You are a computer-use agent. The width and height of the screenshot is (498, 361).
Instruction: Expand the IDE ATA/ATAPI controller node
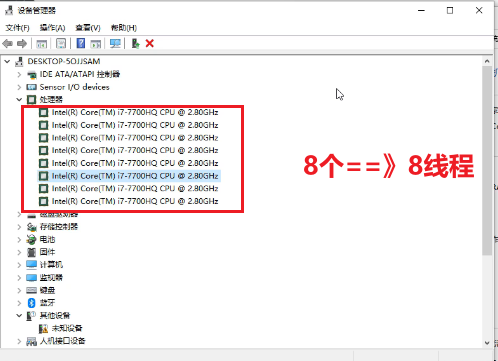click(19, 74)
